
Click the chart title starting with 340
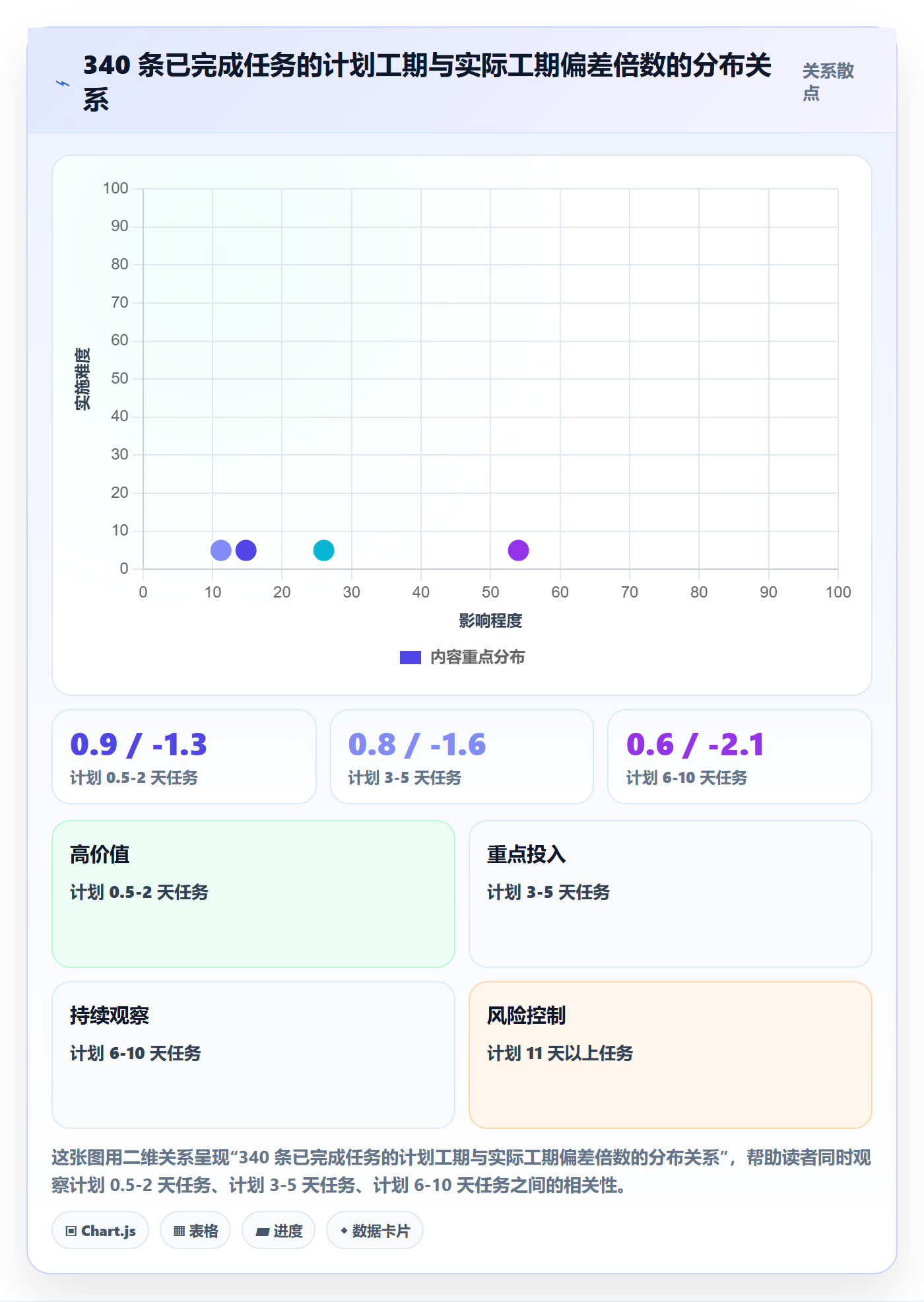tap(428, 83)
